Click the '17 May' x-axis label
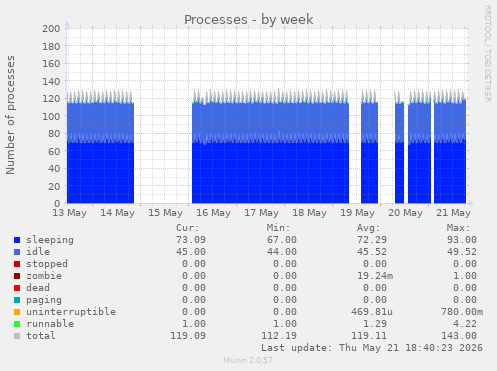The image size is (497, 371). (x=261, y=213)
